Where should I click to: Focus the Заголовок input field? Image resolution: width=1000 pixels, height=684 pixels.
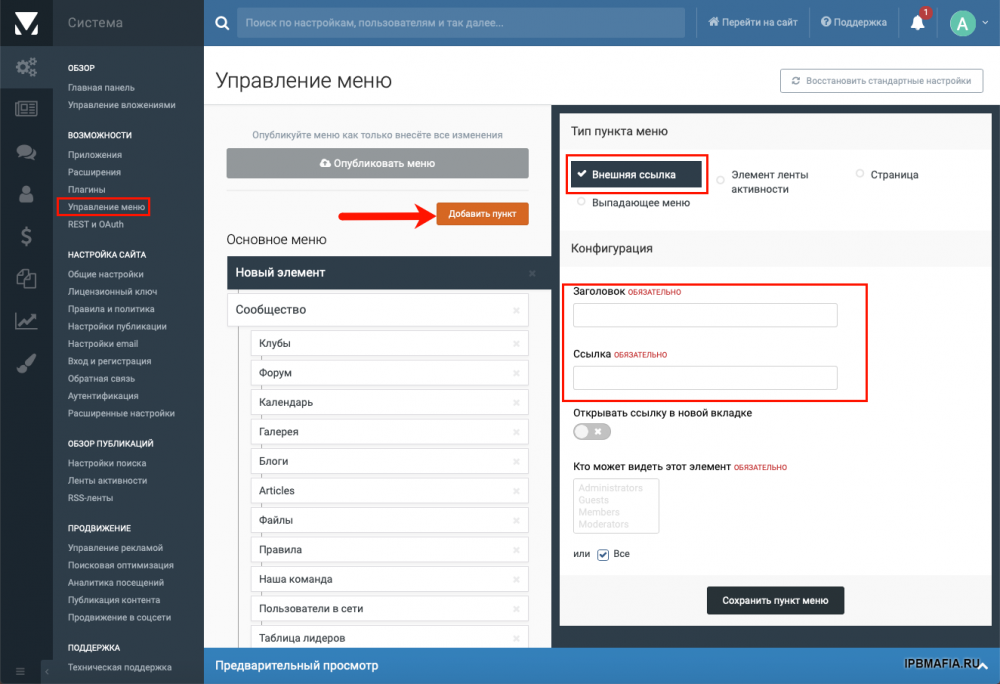click(705, 315)
